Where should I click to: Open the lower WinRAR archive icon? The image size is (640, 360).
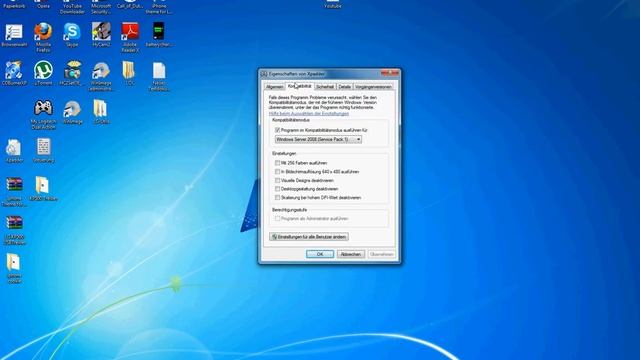pyautogui.click(x=15, y=230)
